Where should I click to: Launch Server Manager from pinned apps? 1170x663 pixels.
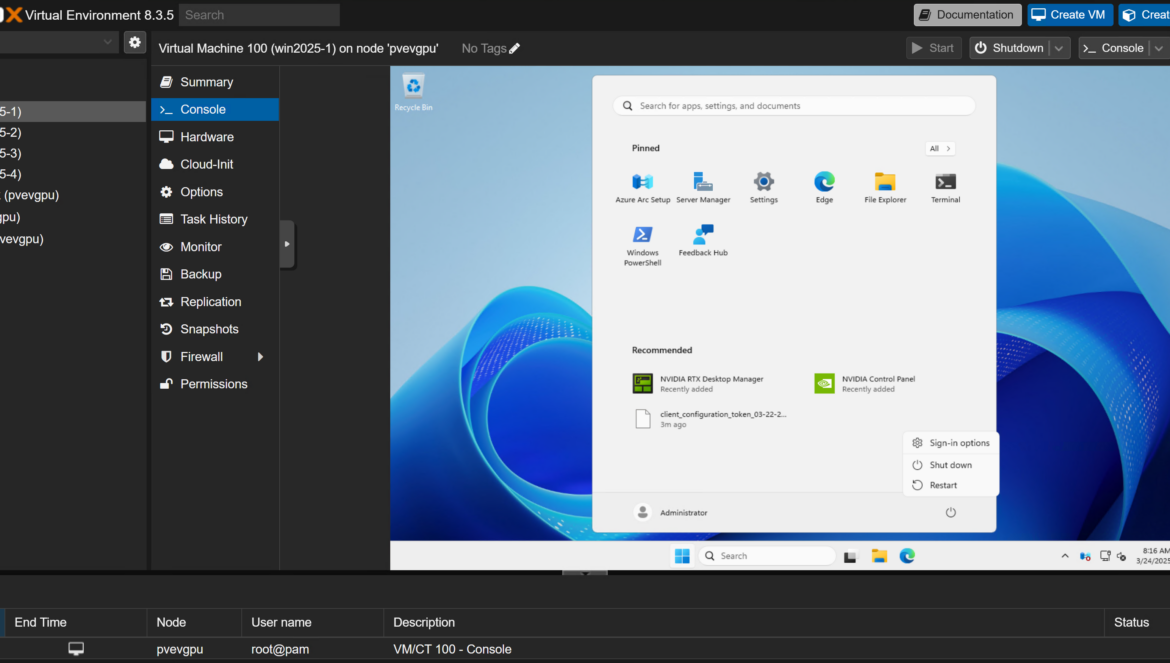(703, 187)
